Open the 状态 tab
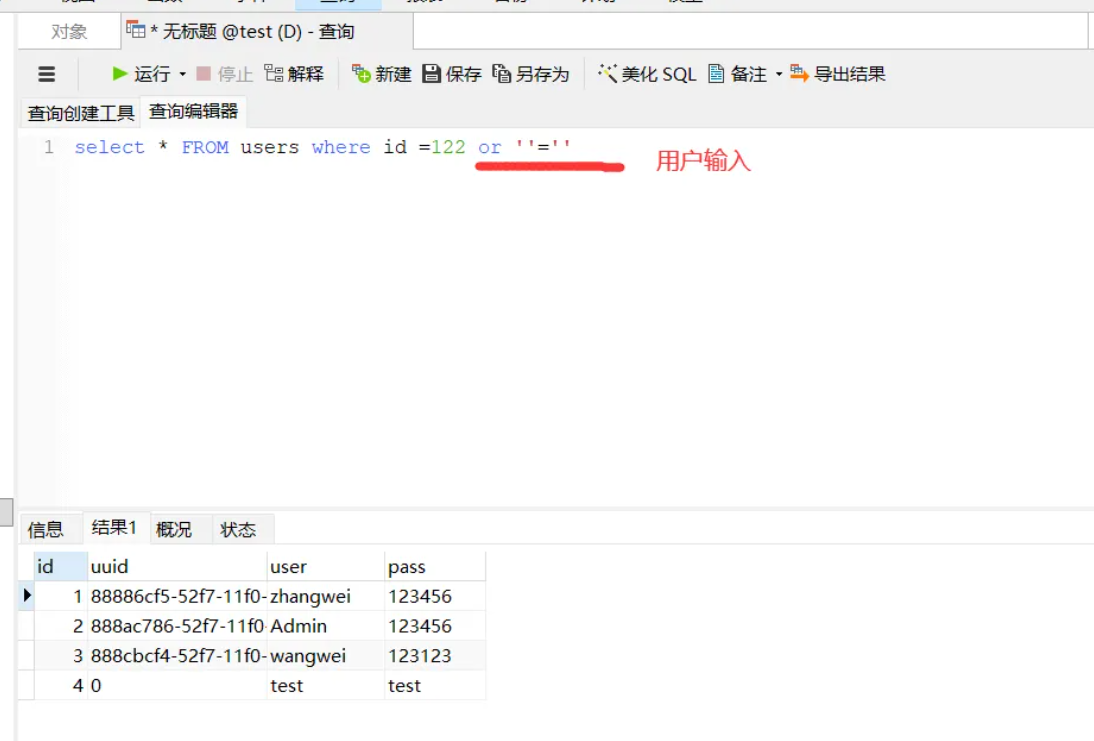1094x741 pixels. [239, 529]
